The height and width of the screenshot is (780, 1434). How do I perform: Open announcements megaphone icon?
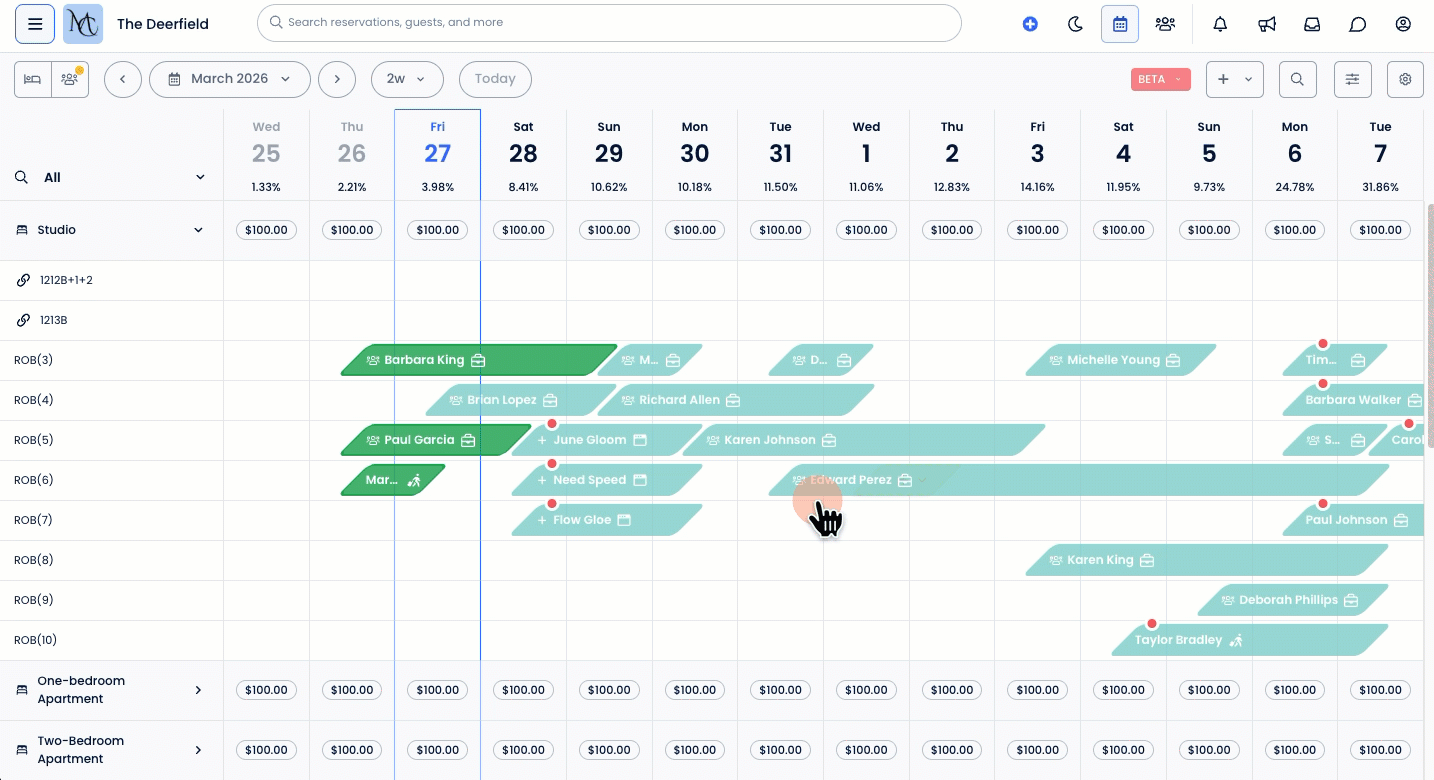click(1267, 24)
